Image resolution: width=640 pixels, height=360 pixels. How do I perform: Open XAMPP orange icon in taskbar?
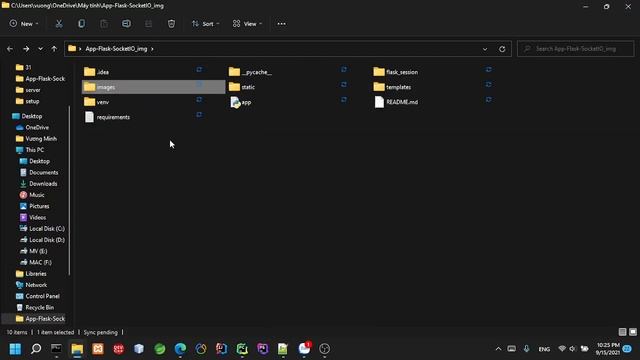tap(98, 349)
